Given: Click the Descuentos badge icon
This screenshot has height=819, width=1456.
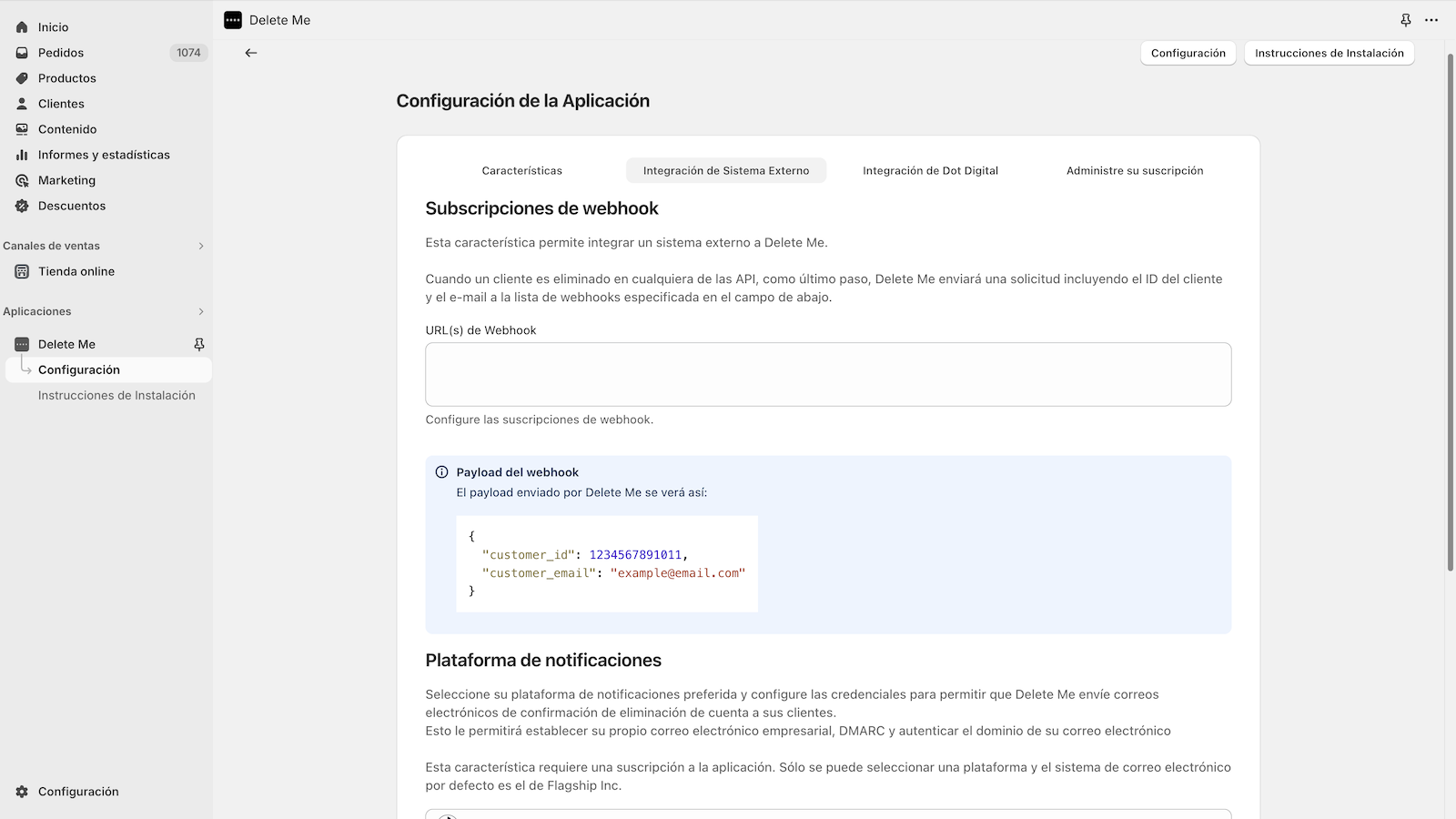Looking at the screenshot, I should [x=22, y=206].
